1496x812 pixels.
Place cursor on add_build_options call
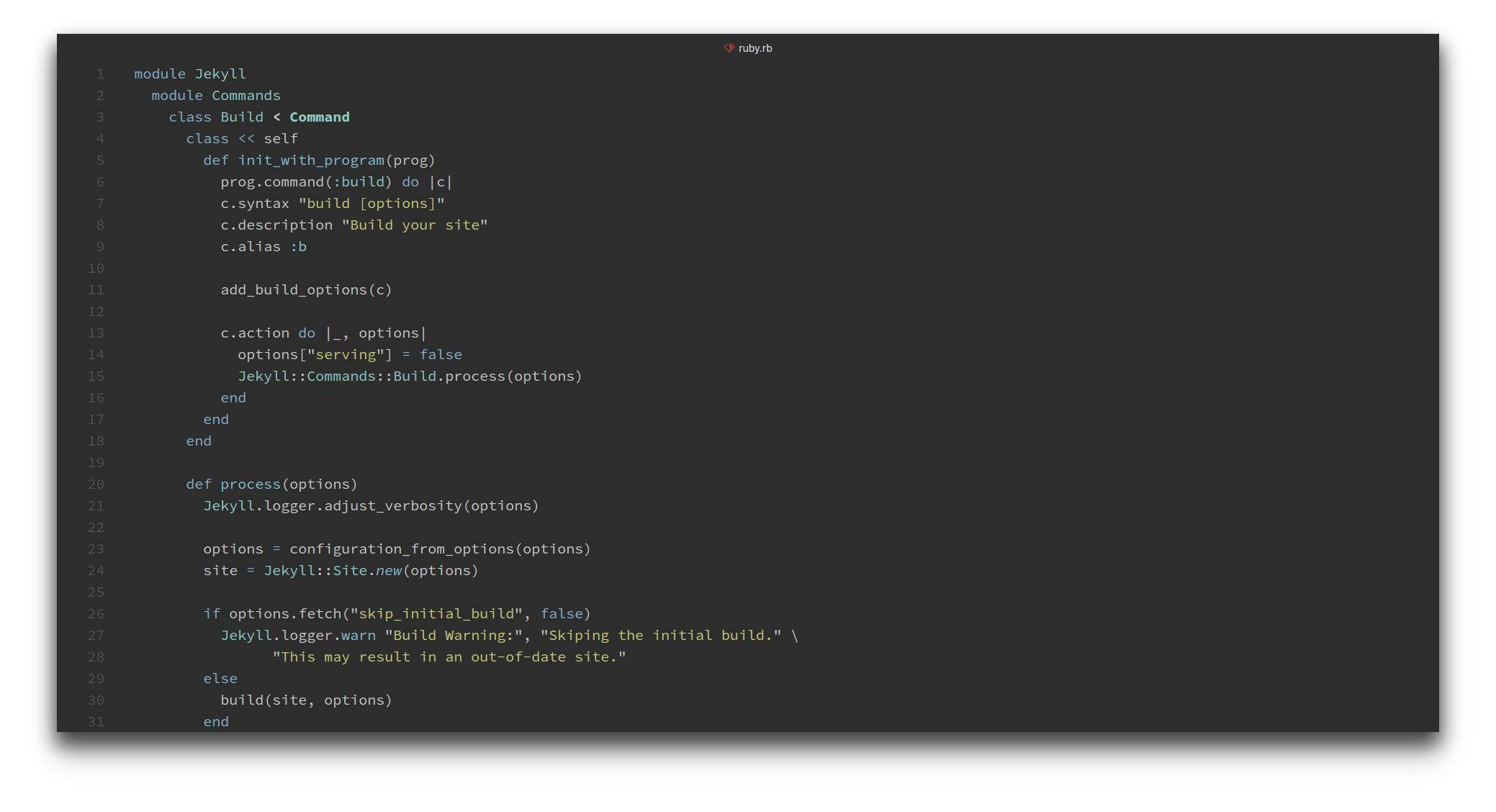(294, 290)
